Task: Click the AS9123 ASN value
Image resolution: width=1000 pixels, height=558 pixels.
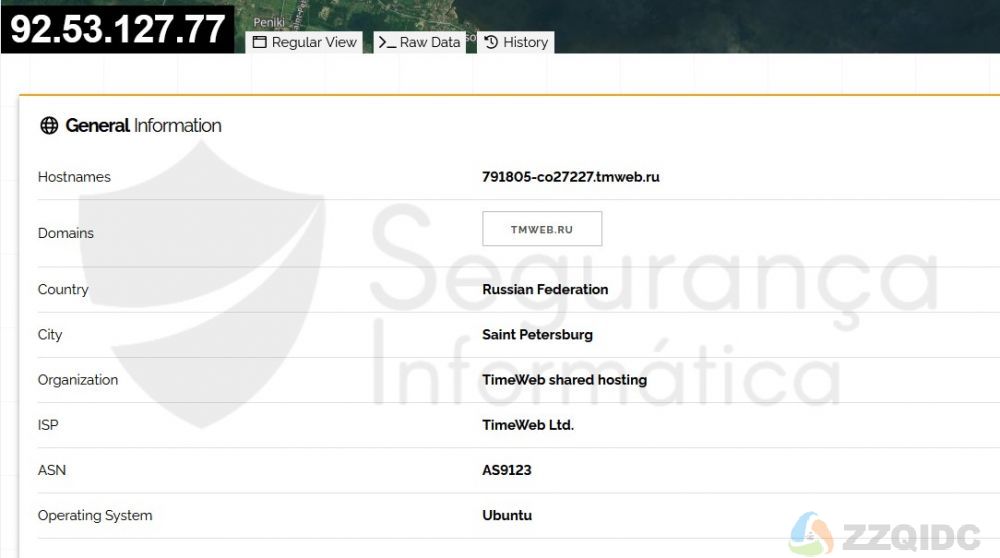Action: 507,470
